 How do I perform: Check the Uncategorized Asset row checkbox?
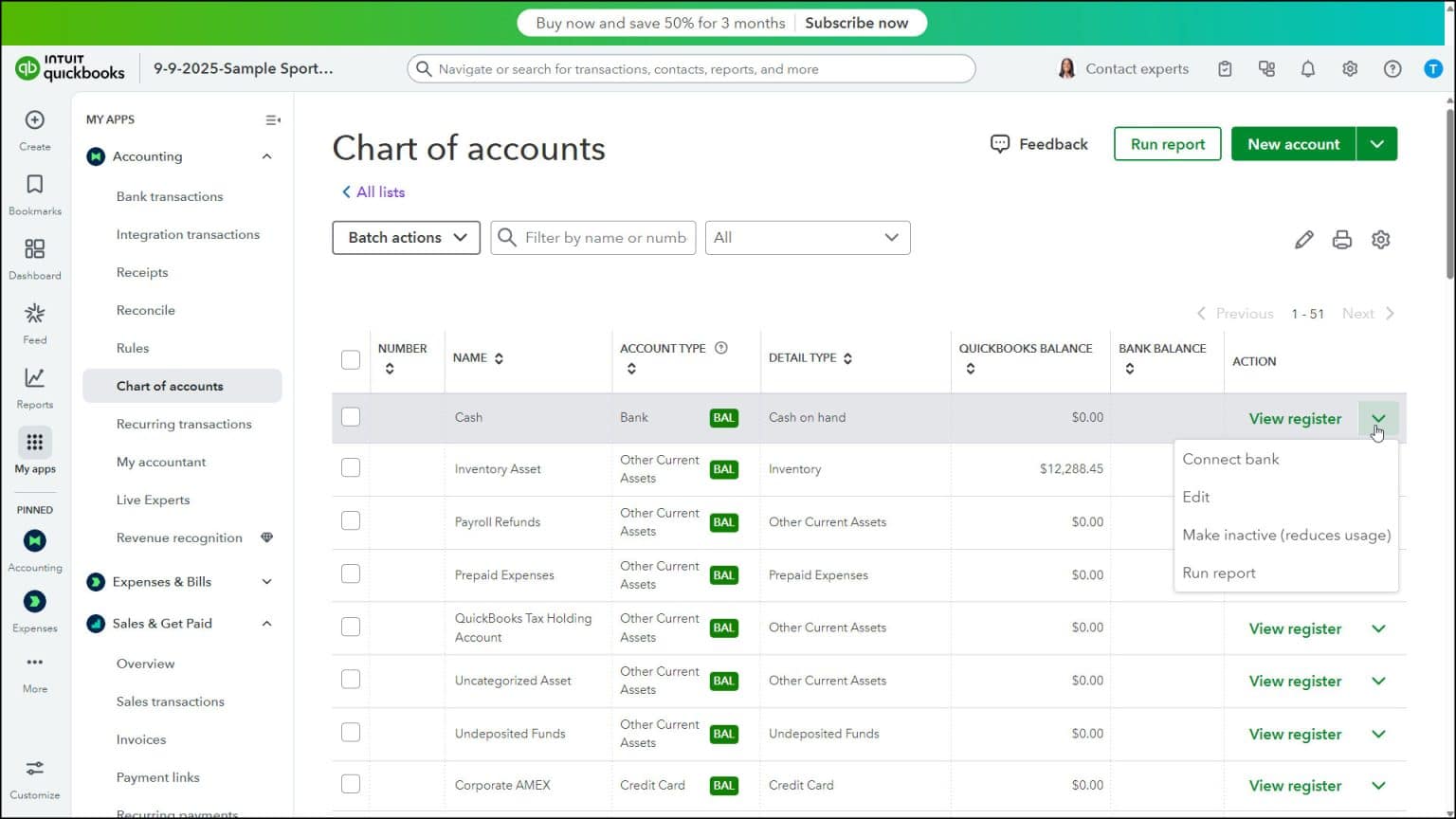pyautogui.click(x=351, y=679)
